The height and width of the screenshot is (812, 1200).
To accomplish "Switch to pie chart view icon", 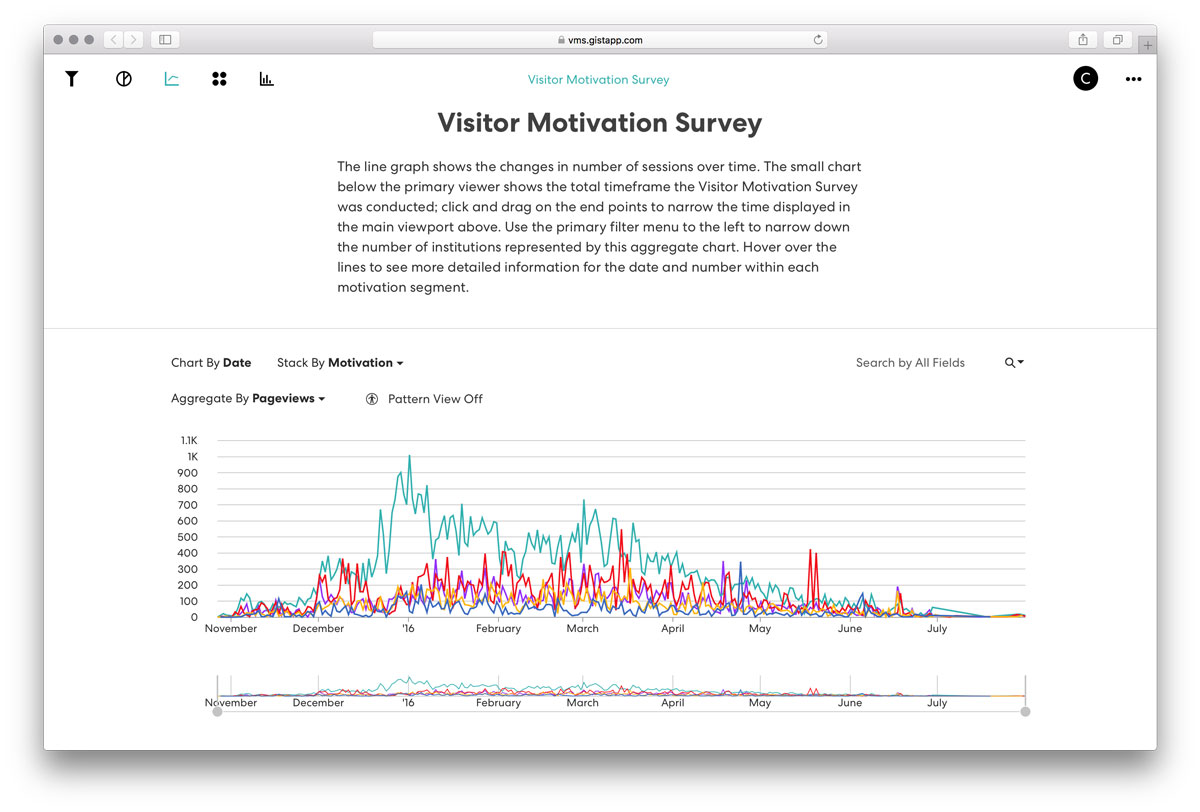I will pos(124,79).
